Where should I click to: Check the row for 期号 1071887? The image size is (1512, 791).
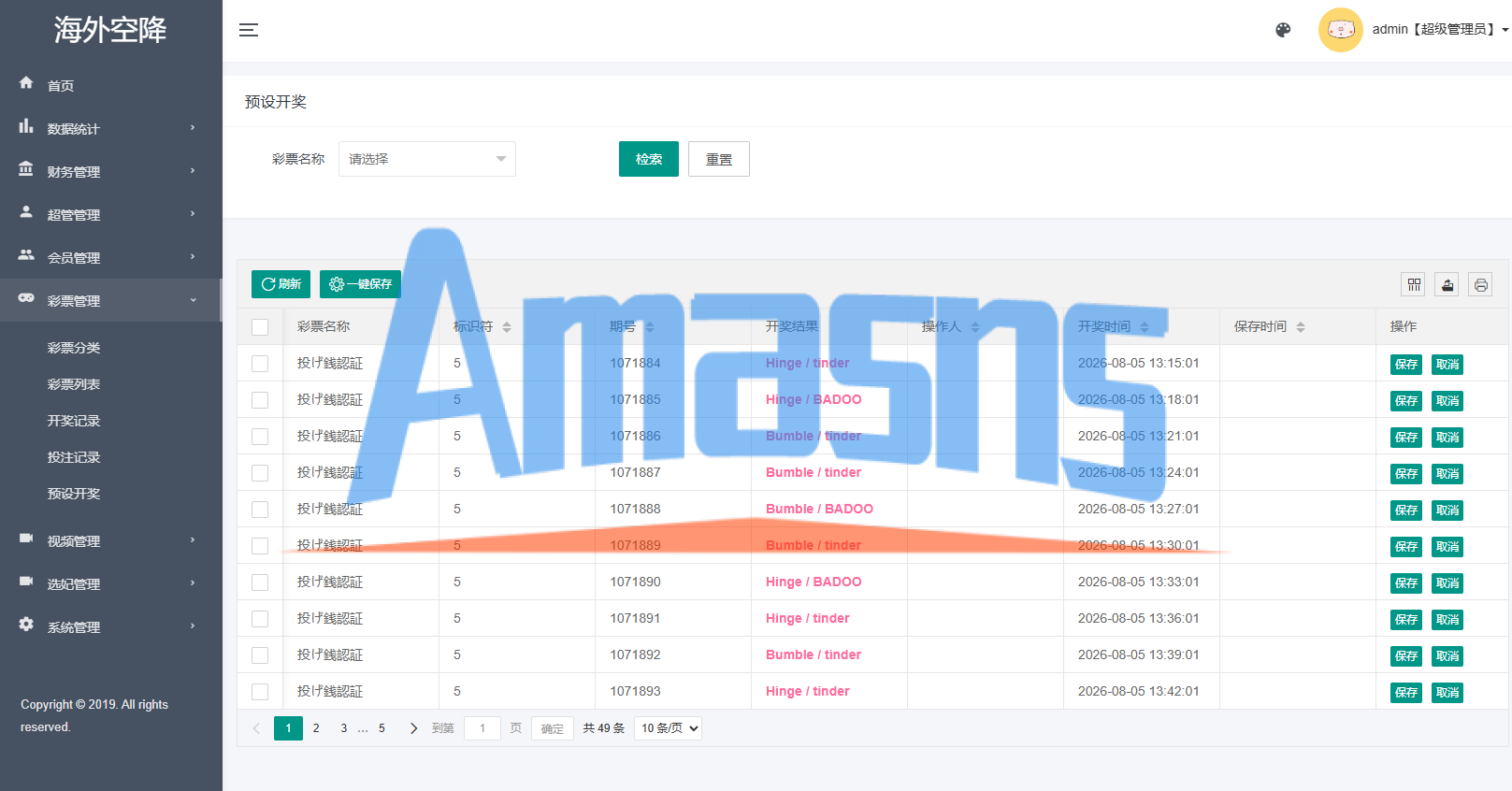[x=260, y=473]
